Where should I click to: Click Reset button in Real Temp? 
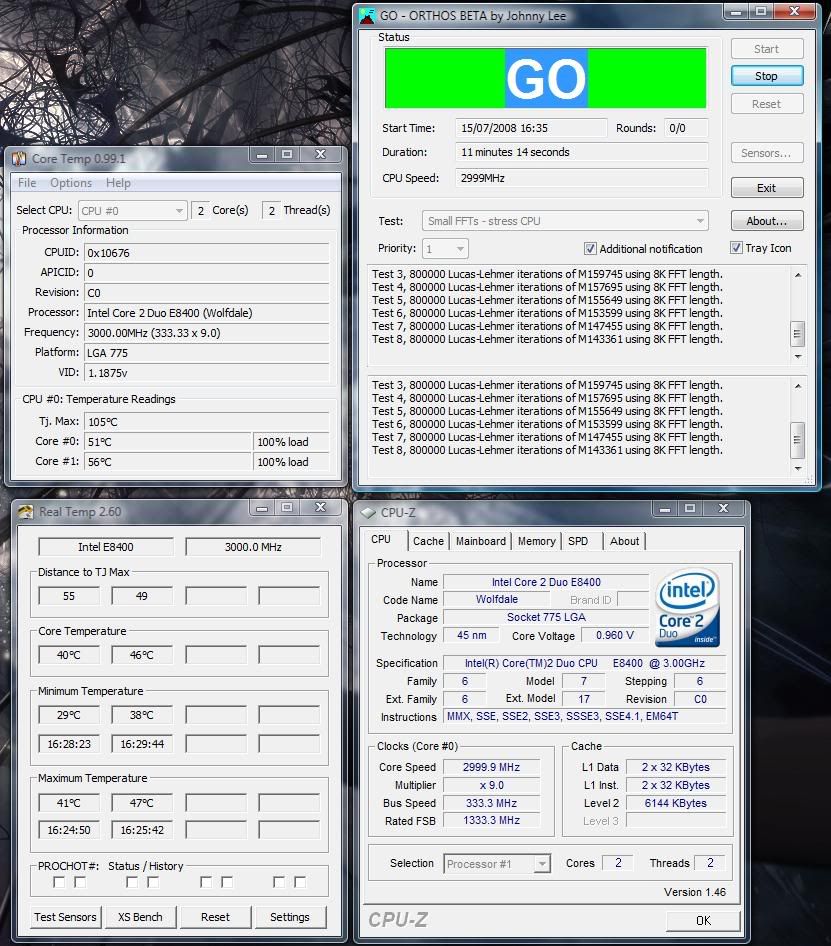(x=215, y=917)
